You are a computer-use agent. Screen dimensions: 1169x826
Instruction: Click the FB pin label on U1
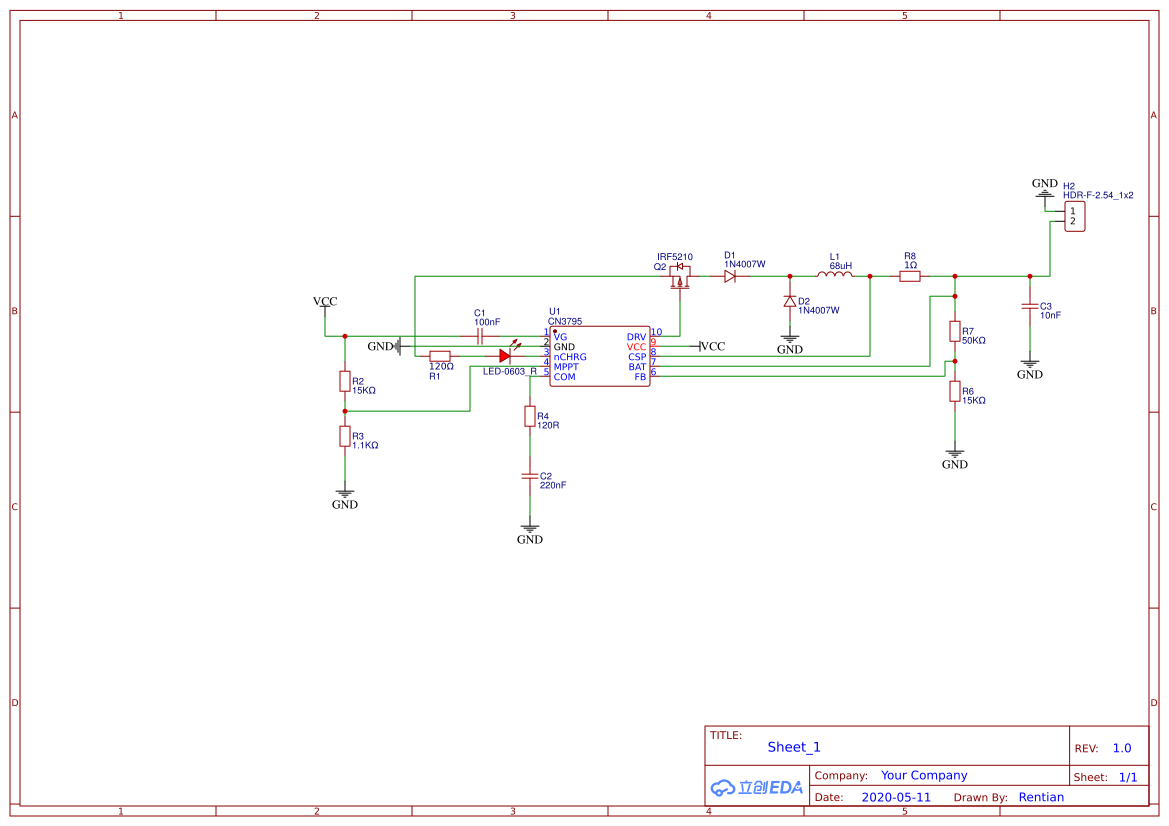[x=640, y=377]
